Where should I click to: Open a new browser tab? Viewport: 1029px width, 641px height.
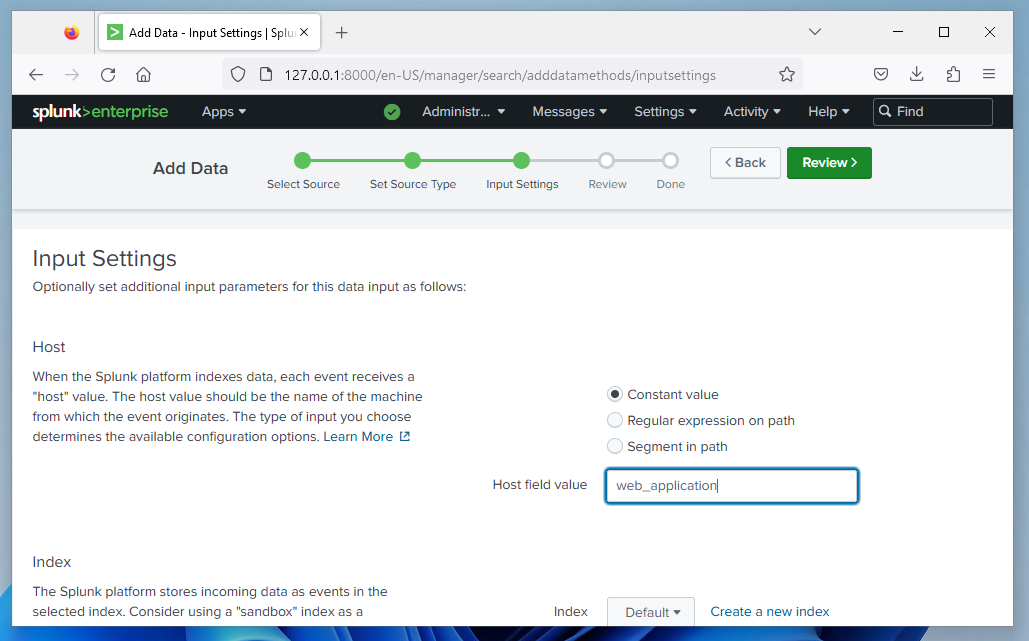341,32
